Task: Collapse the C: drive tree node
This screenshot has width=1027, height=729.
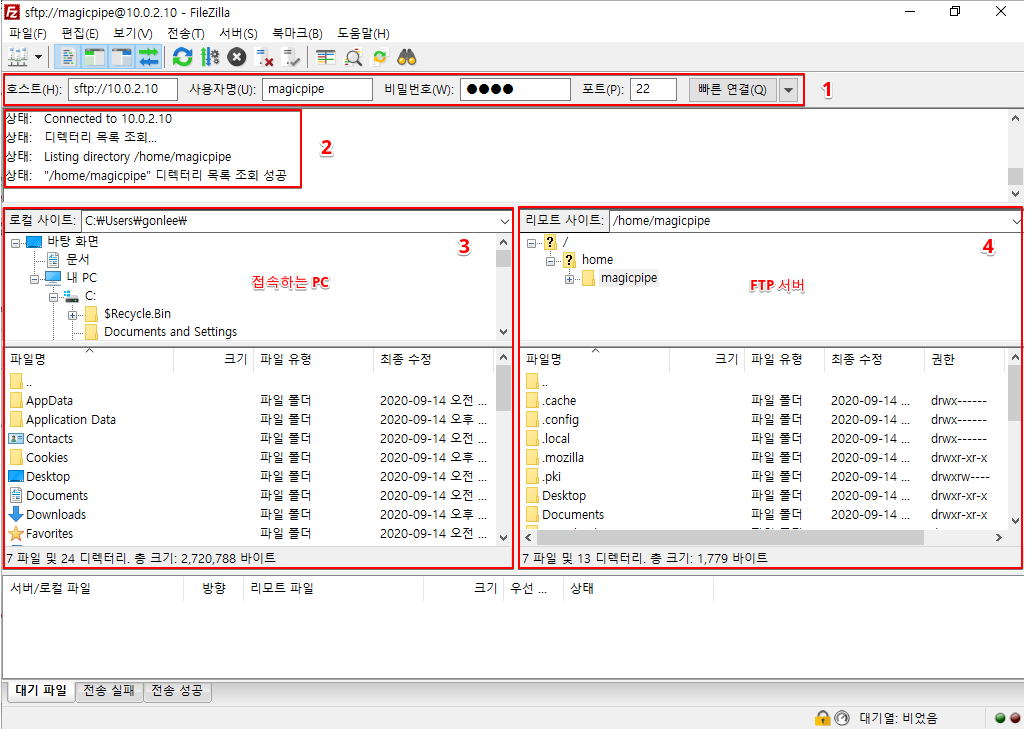Action: (x=53, y=297)
